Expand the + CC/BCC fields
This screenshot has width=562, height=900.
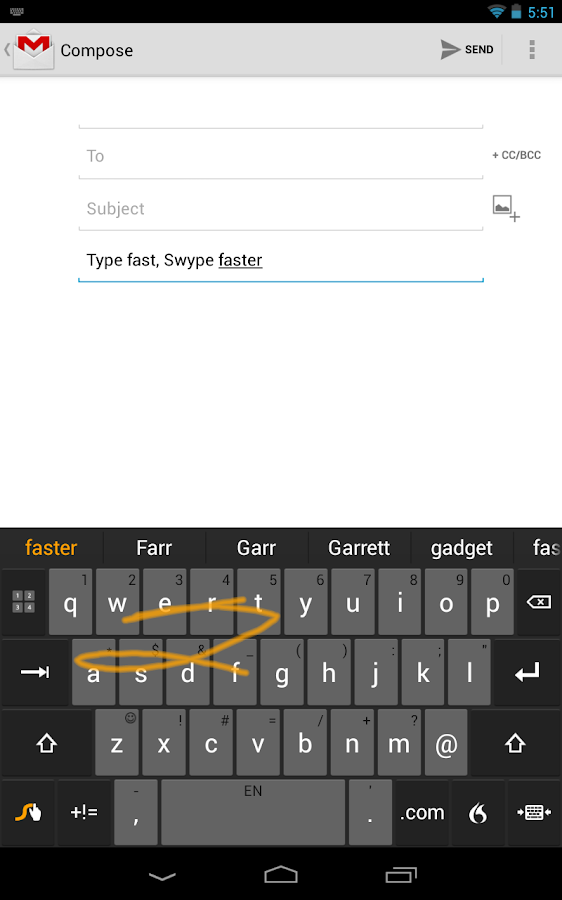coord(517,155)
